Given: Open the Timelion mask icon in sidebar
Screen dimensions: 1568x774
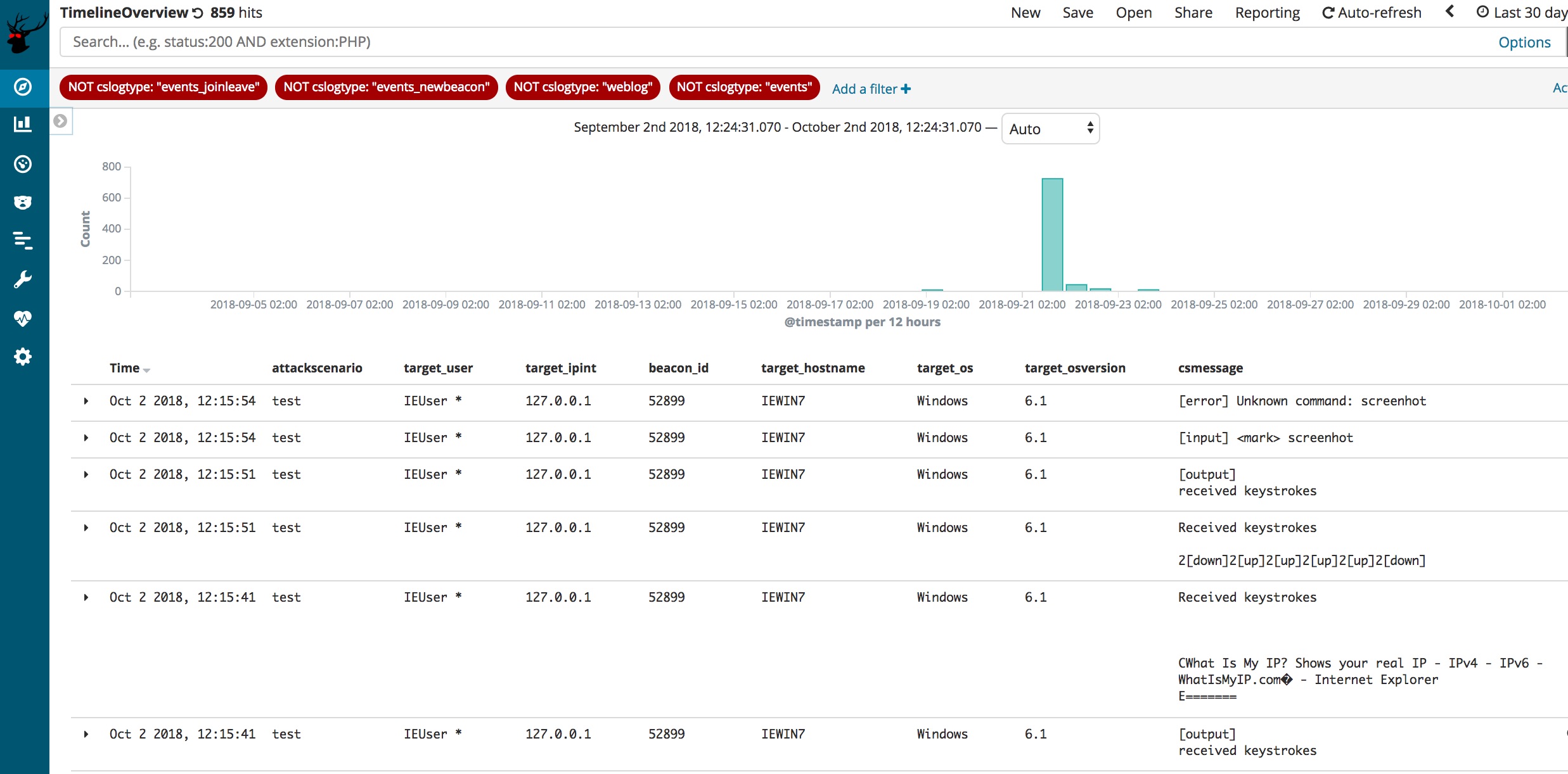Looking at the screenshot, I should pyautogui.click(x=23, y=203).
